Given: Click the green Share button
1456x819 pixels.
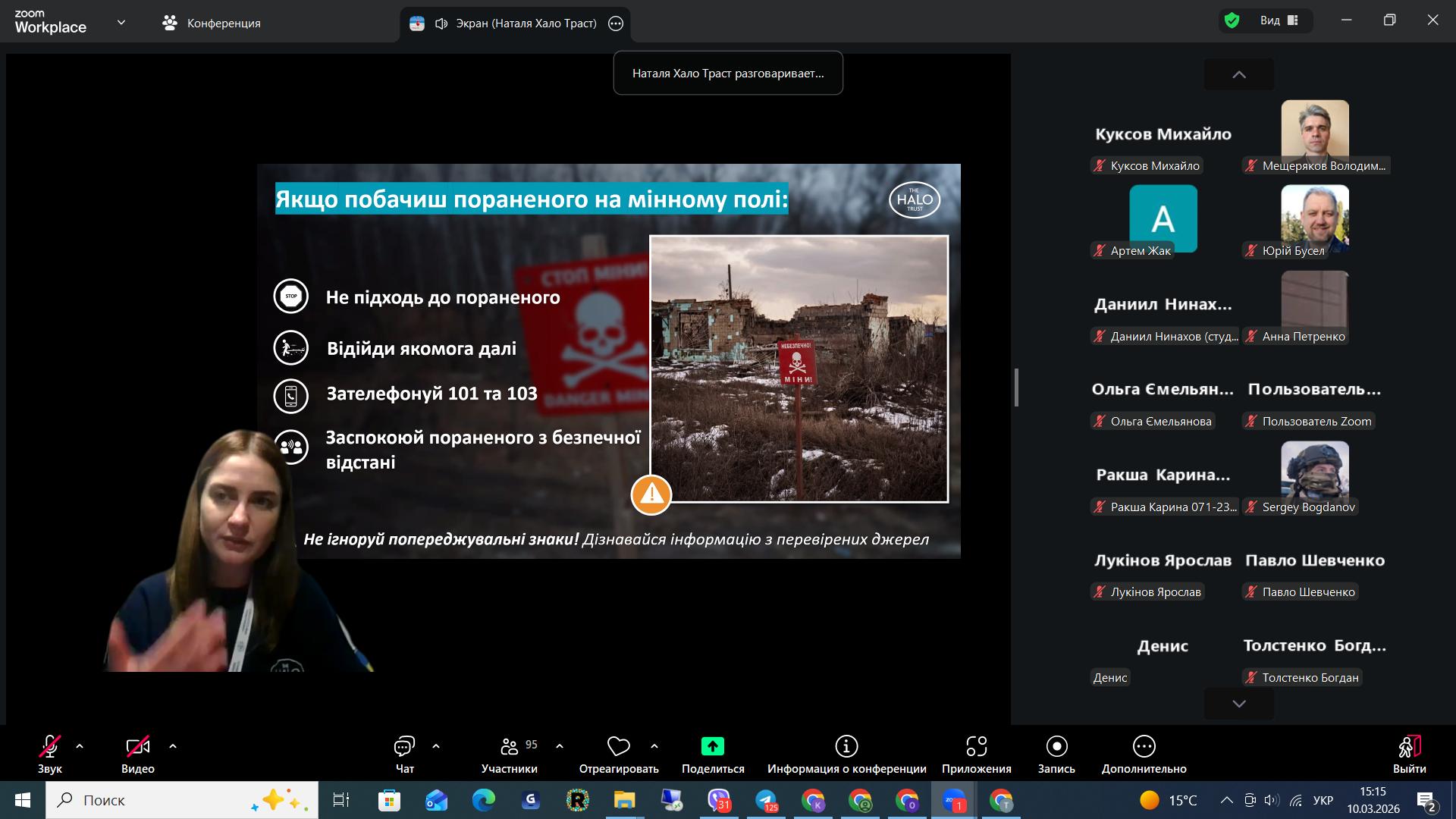Looking at the screenshot, I should pyautogui.click(x=712, y=747).
